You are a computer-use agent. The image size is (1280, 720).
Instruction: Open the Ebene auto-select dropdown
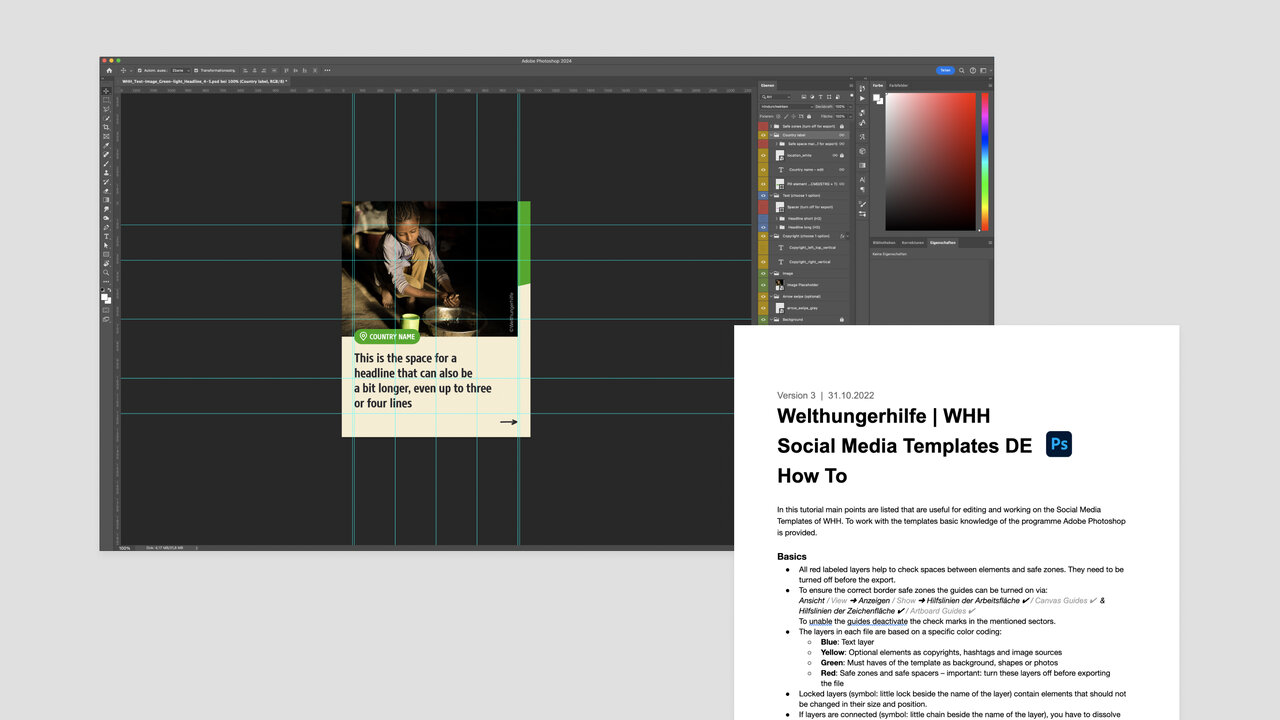click(180, 70)
